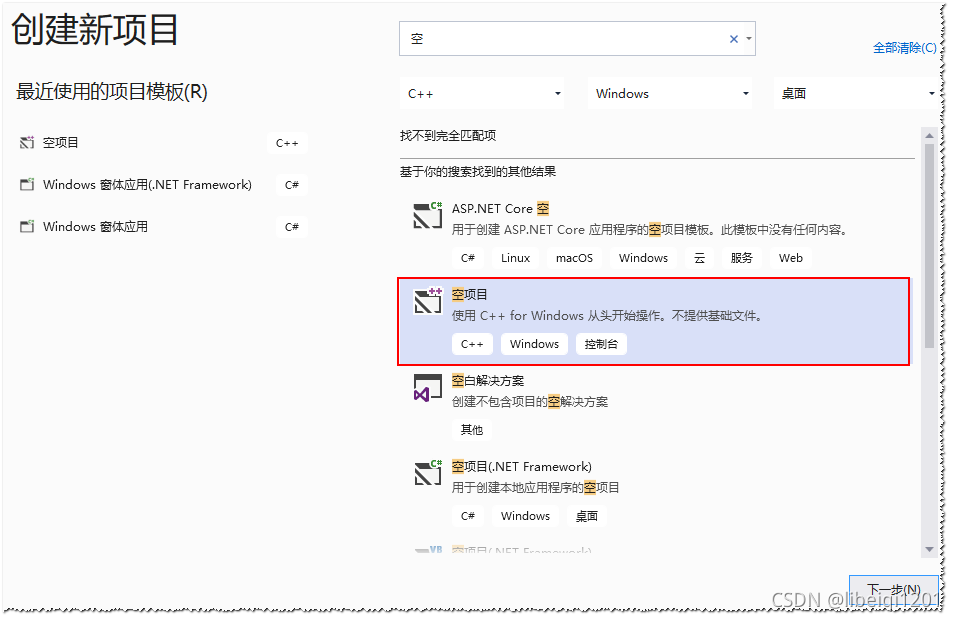Image resolution: width=954 pixels, height=621 pixels.
Task: Click the Web tag
Action: click(790, 258)
